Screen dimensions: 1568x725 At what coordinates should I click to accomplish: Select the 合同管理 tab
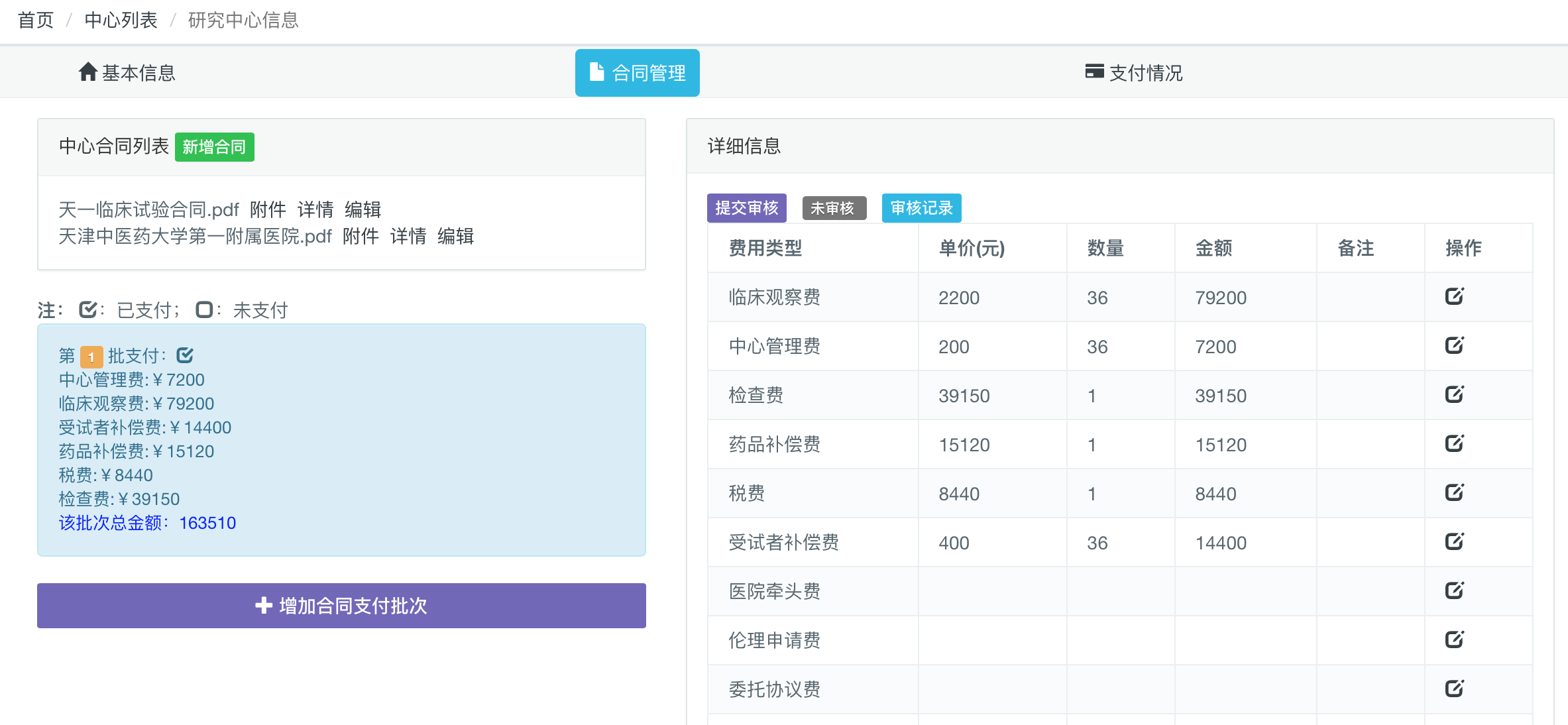tap(637, 72)
